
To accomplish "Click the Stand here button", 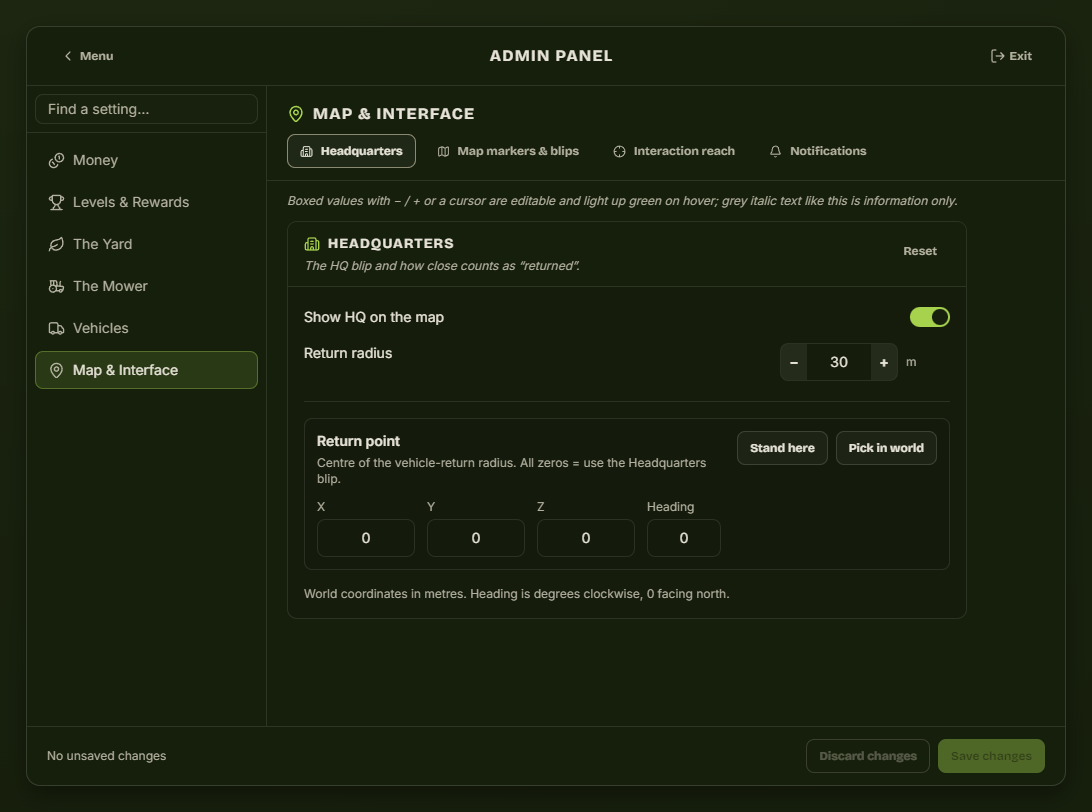I will (782, 448).
